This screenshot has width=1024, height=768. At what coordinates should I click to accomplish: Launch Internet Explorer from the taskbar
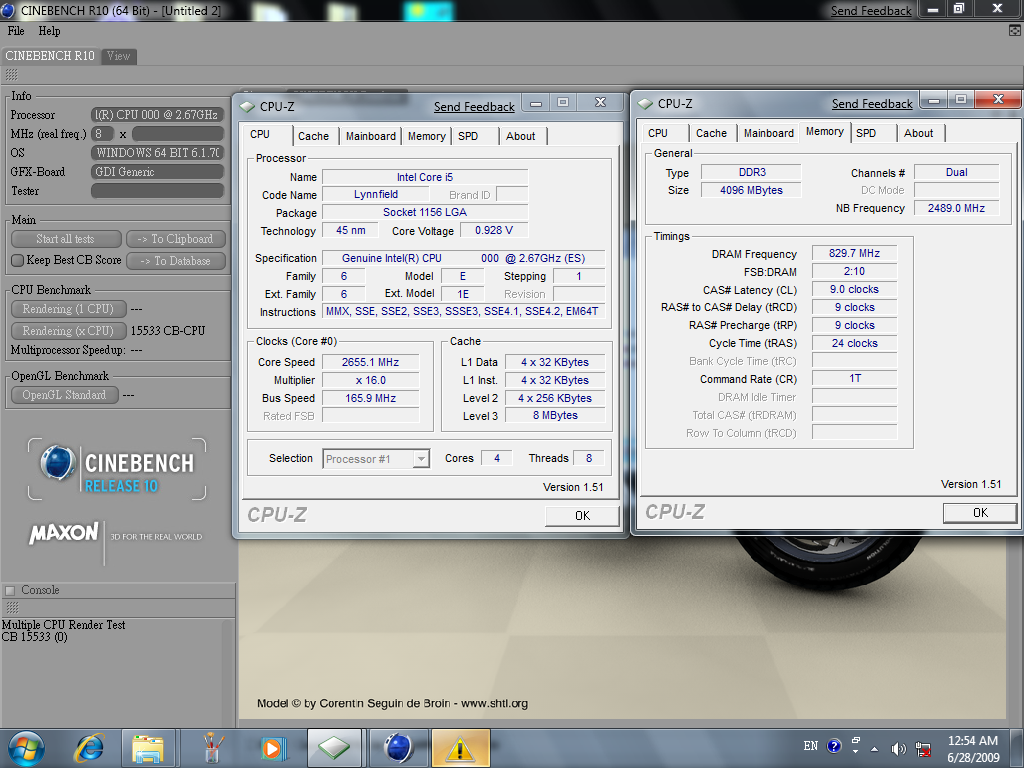click(89, 748)
